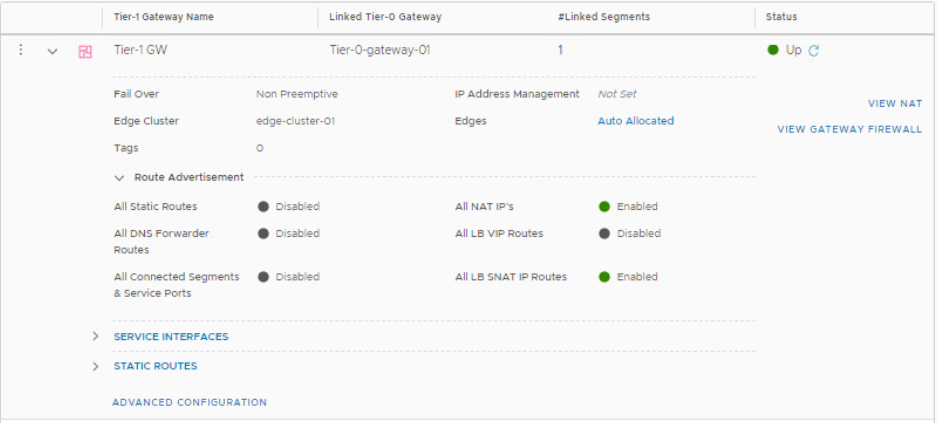
Task: Collapse the Tier-1 GW row chevron
Action: click(53, 51)
